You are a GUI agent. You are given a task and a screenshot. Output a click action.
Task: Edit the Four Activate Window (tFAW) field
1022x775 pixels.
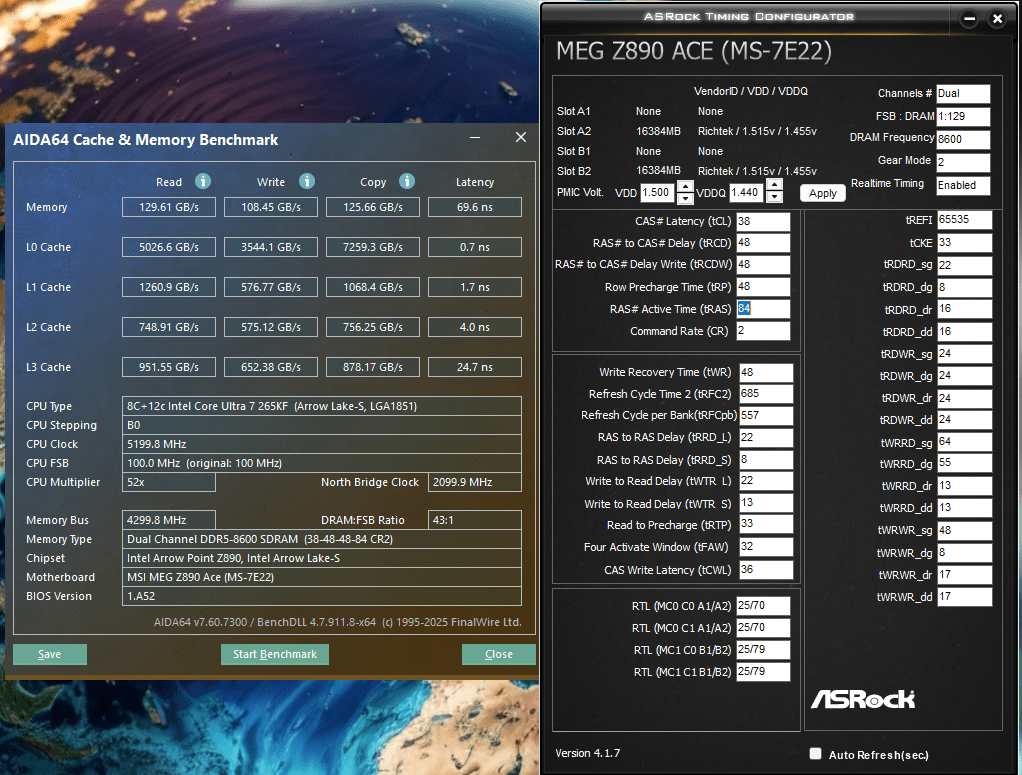766,547
